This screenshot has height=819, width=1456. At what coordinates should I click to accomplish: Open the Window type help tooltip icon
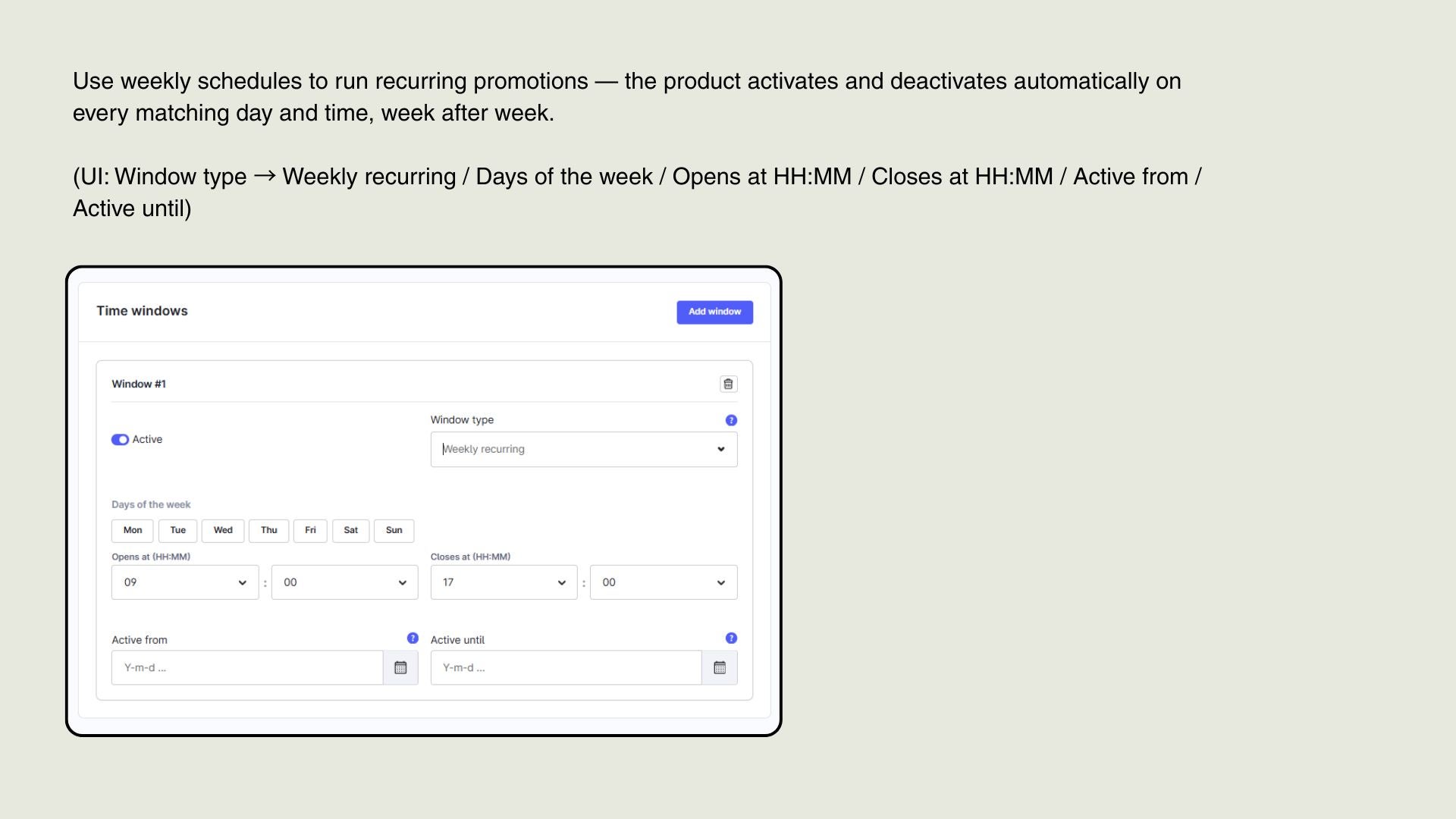(731, 420)
